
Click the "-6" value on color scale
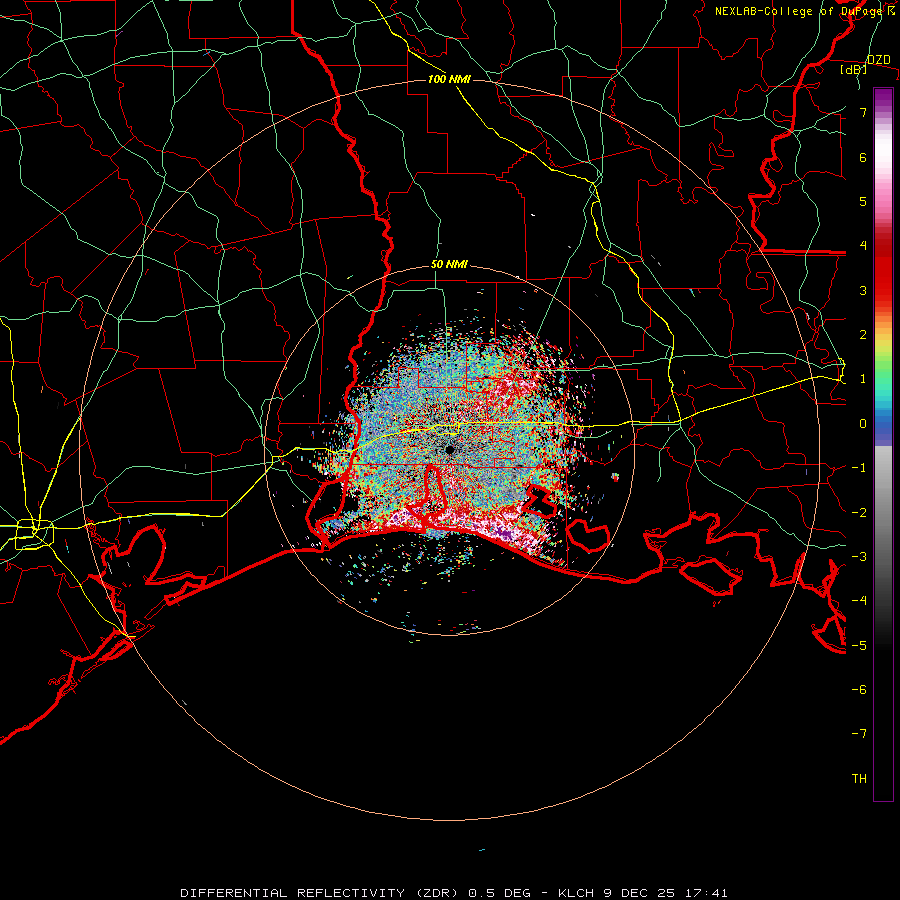[x=859, y=690]
